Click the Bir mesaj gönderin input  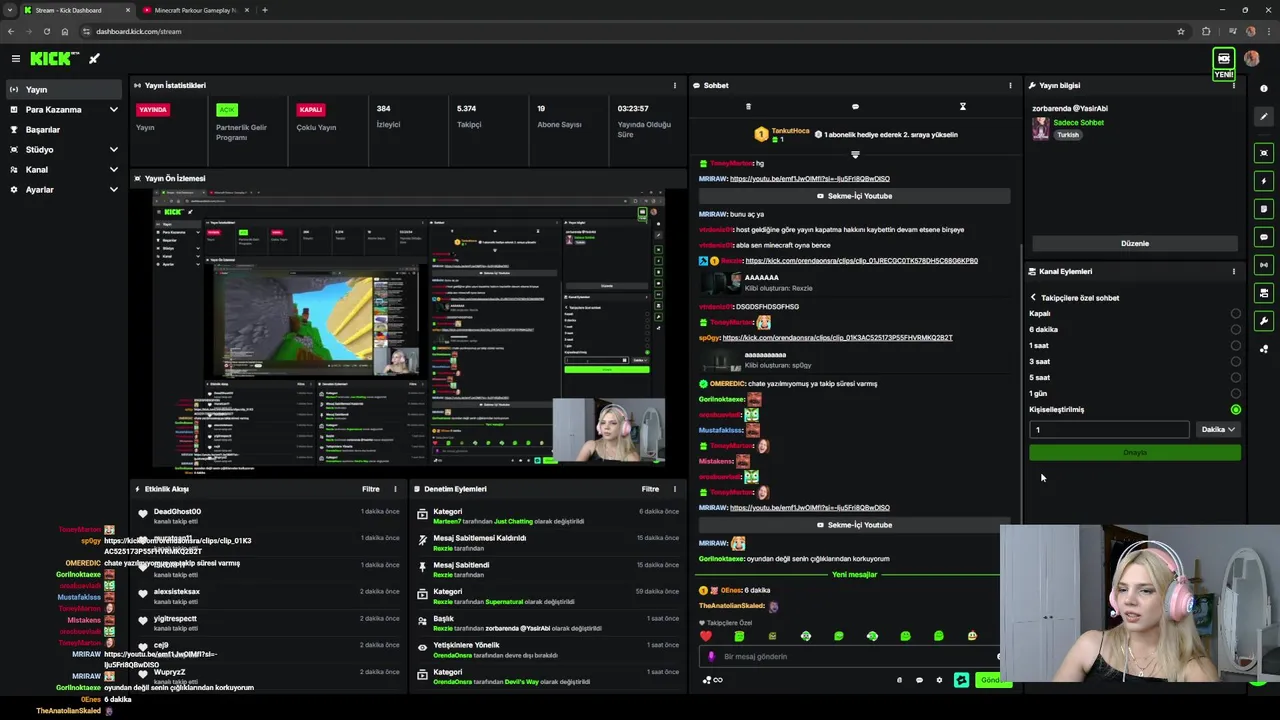click(850, 656)
